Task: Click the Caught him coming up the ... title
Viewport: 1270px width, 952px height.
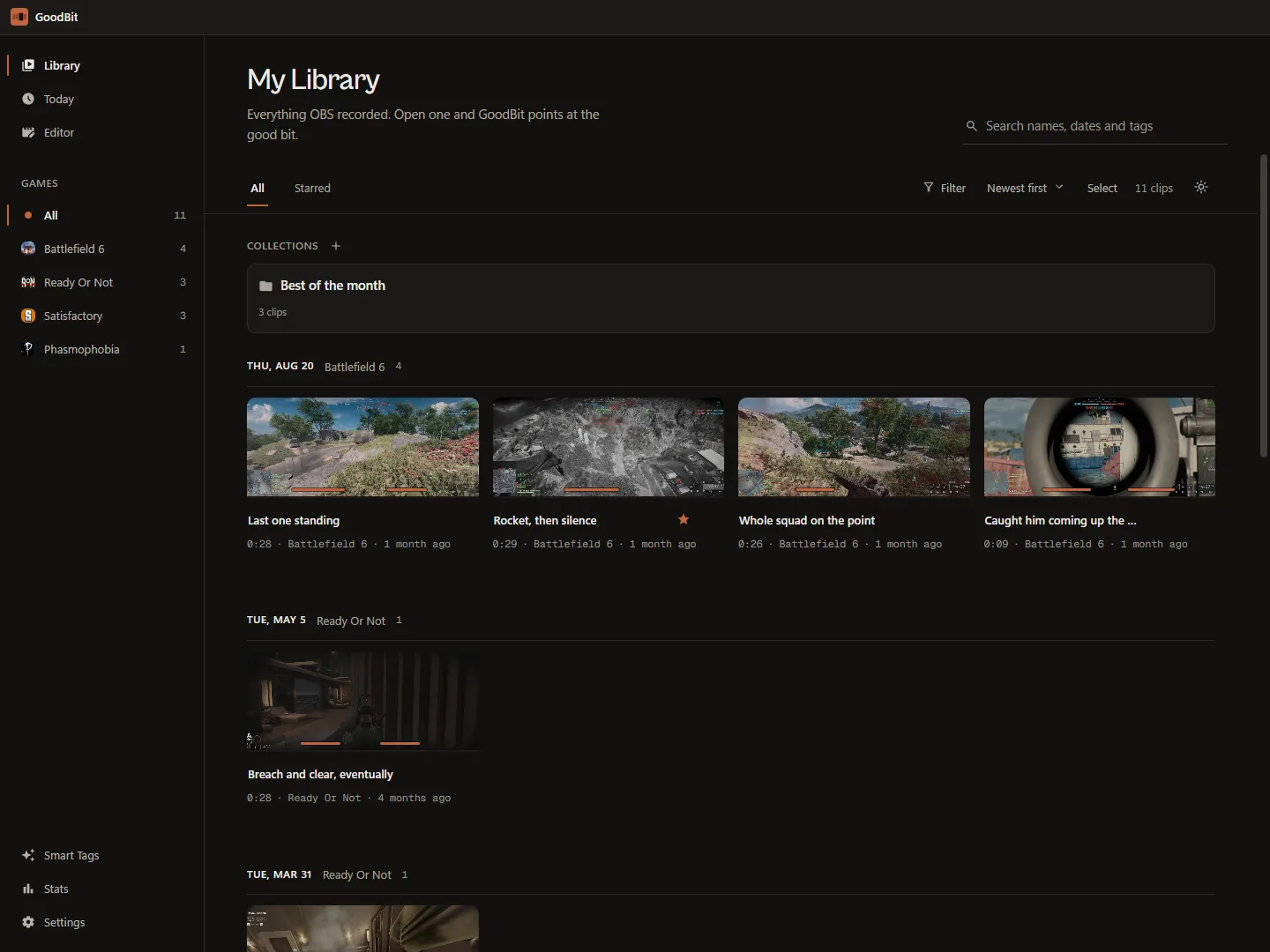Action: pos(1061,520)
